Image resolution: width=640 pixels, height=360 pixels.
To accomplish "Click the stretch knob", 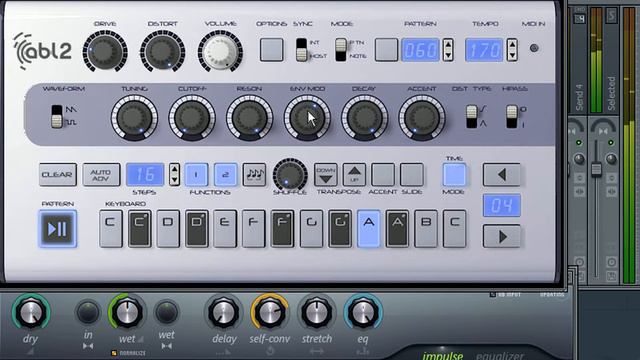I will [317, 313].
